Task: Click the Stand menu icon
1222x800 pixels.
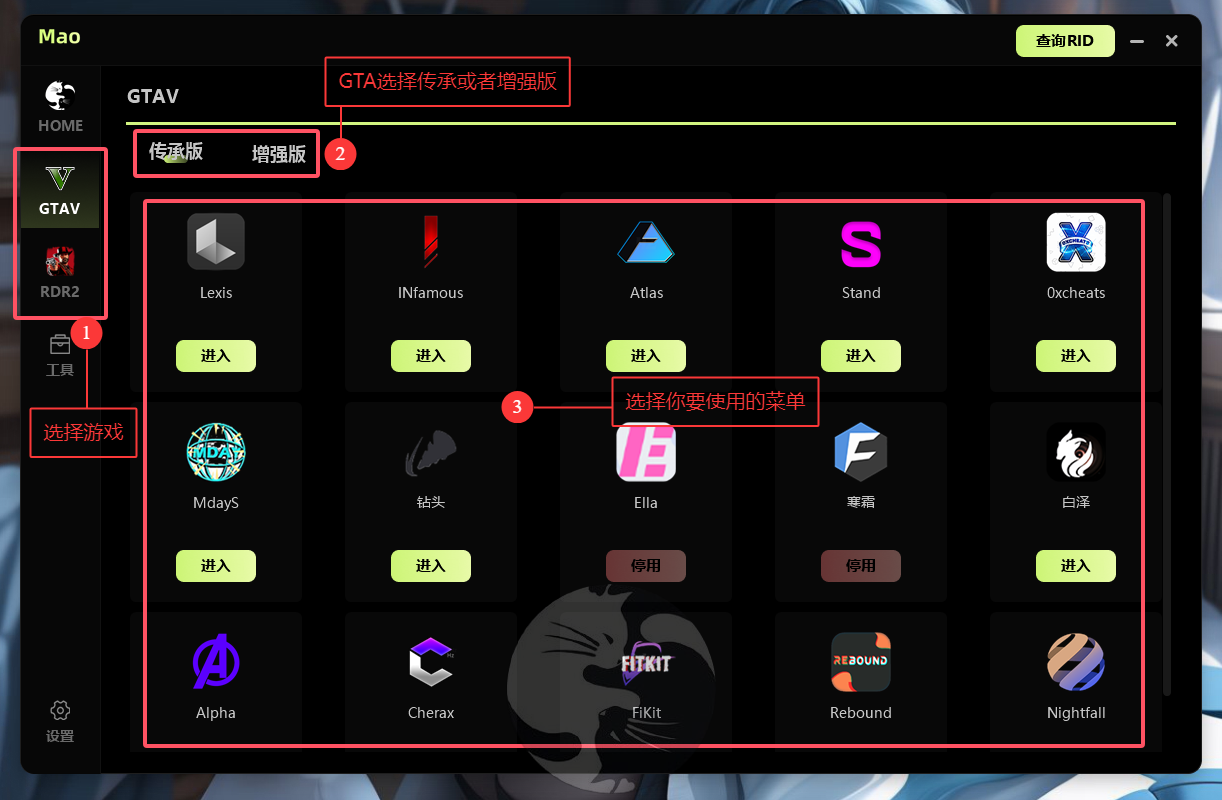Action: (861, 245)
